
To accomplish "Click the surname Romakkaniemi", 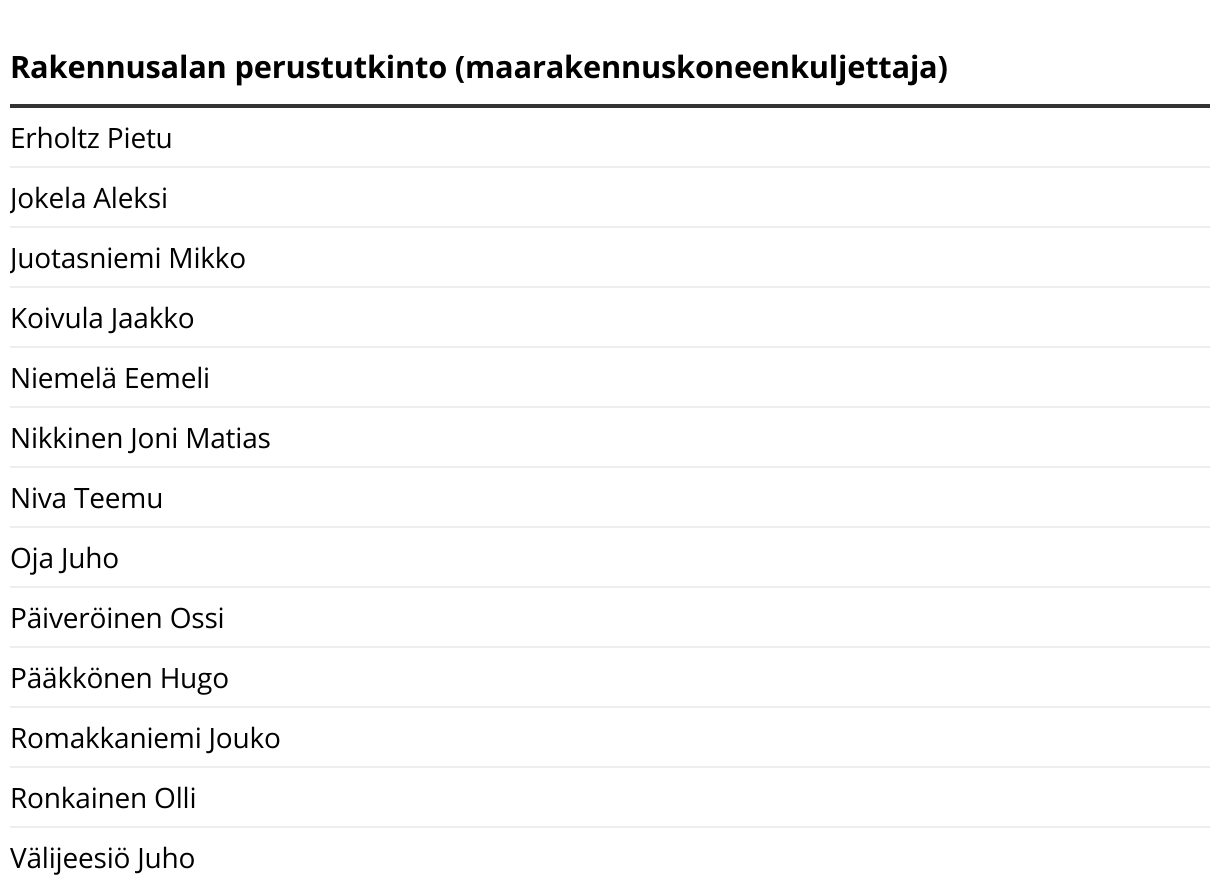I will (105, 738).
